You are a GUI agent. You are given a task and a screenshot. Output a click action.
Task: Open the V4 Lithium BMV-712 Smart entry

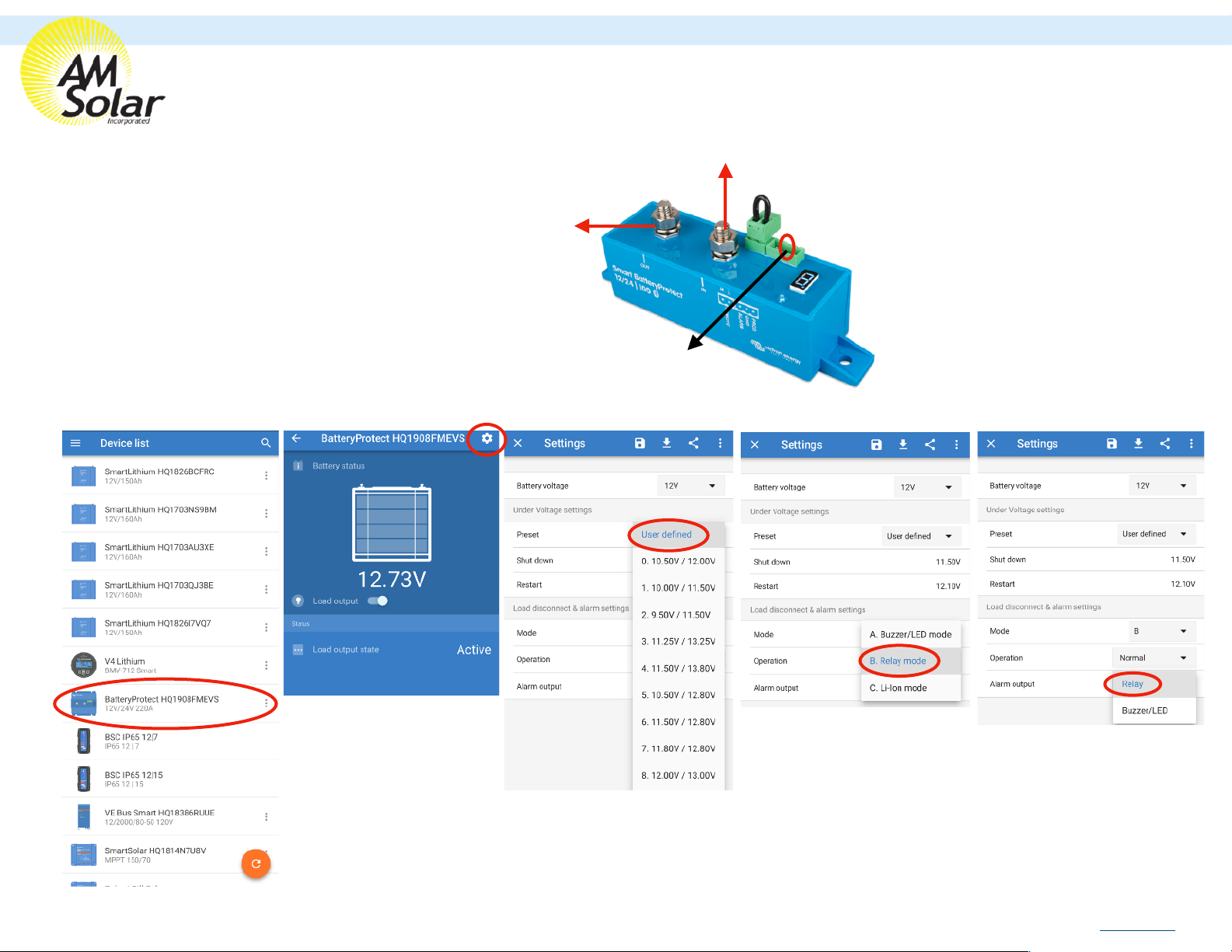(x=170, y=665)
